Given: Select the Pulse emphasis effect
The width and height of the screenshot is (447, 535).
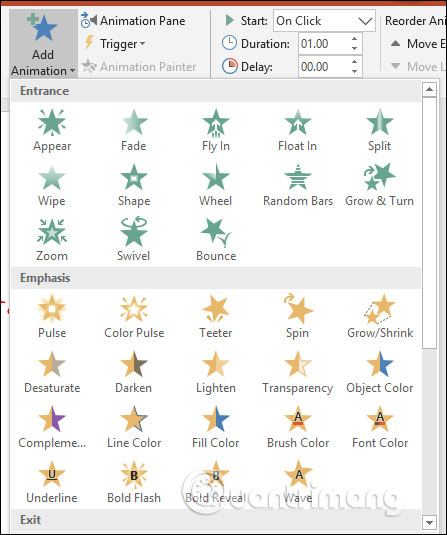Looking at the screenshot, I should click(x=52, y=317).
